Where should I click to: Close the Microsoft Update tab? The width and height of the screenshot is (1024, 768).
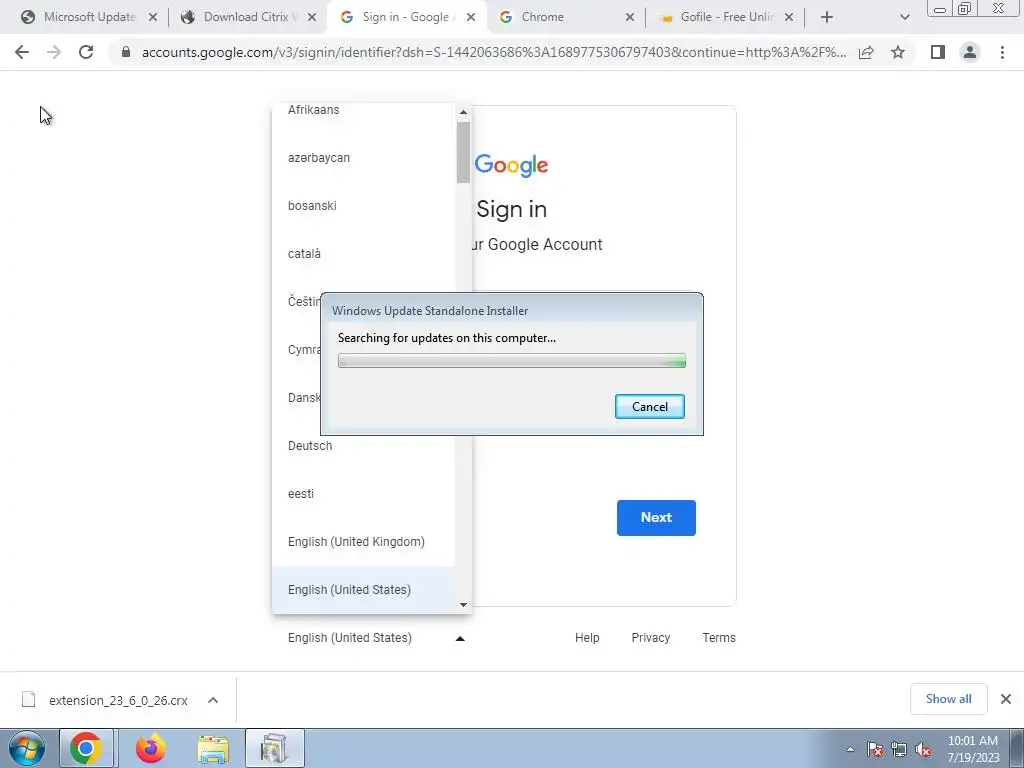point(153,18)
